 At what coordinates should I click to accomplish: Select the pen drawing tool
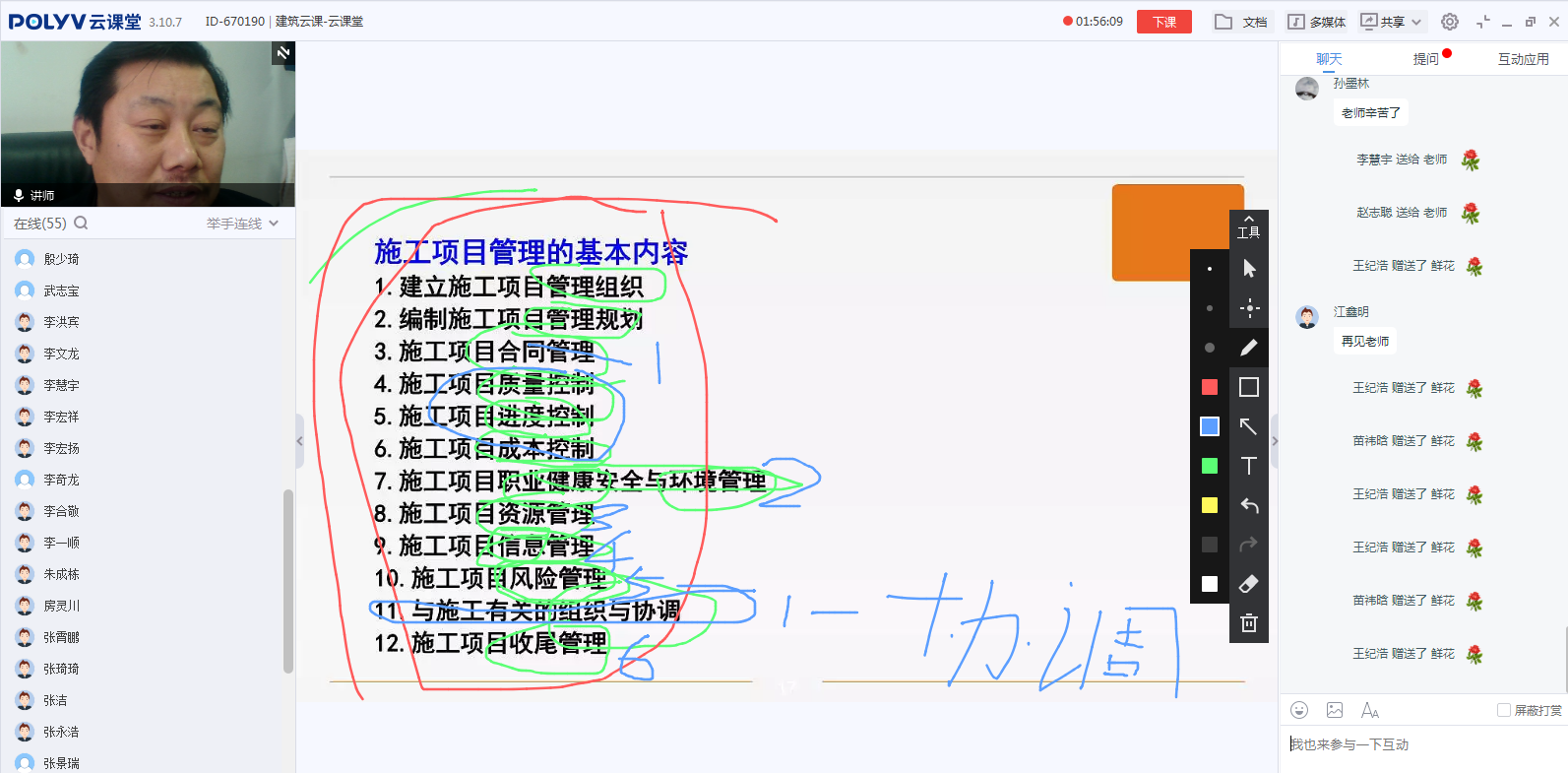coord(1248,348)
